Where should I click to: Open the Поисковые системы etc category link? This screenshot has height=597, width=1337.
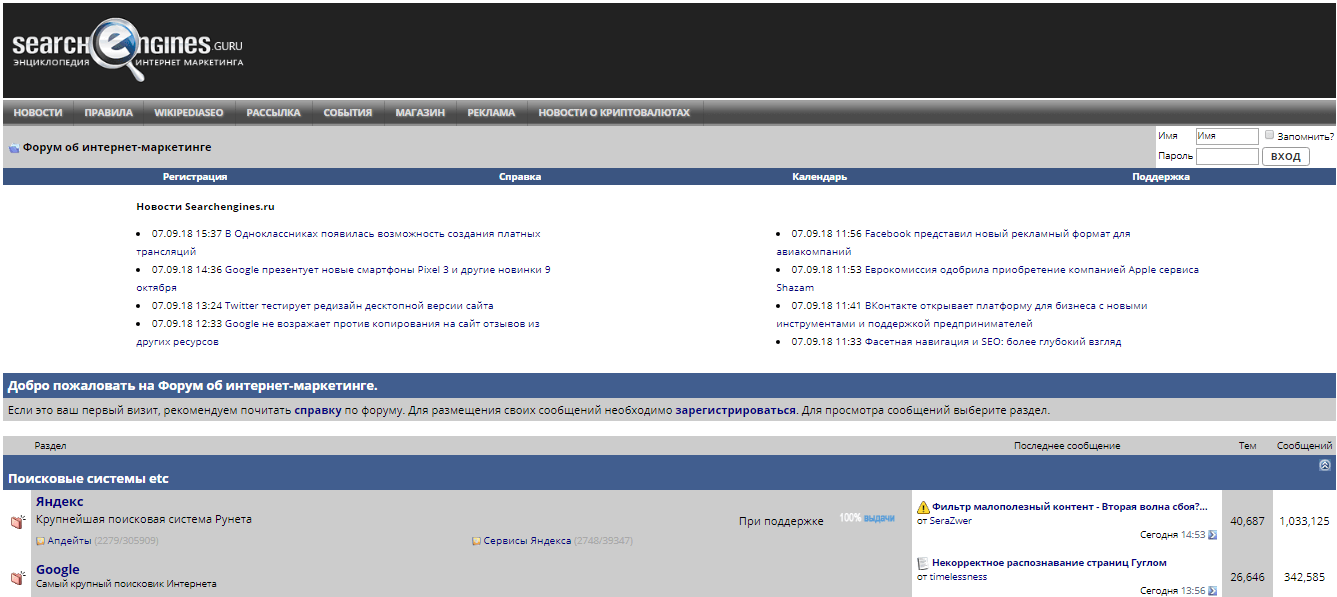point(88,479)
